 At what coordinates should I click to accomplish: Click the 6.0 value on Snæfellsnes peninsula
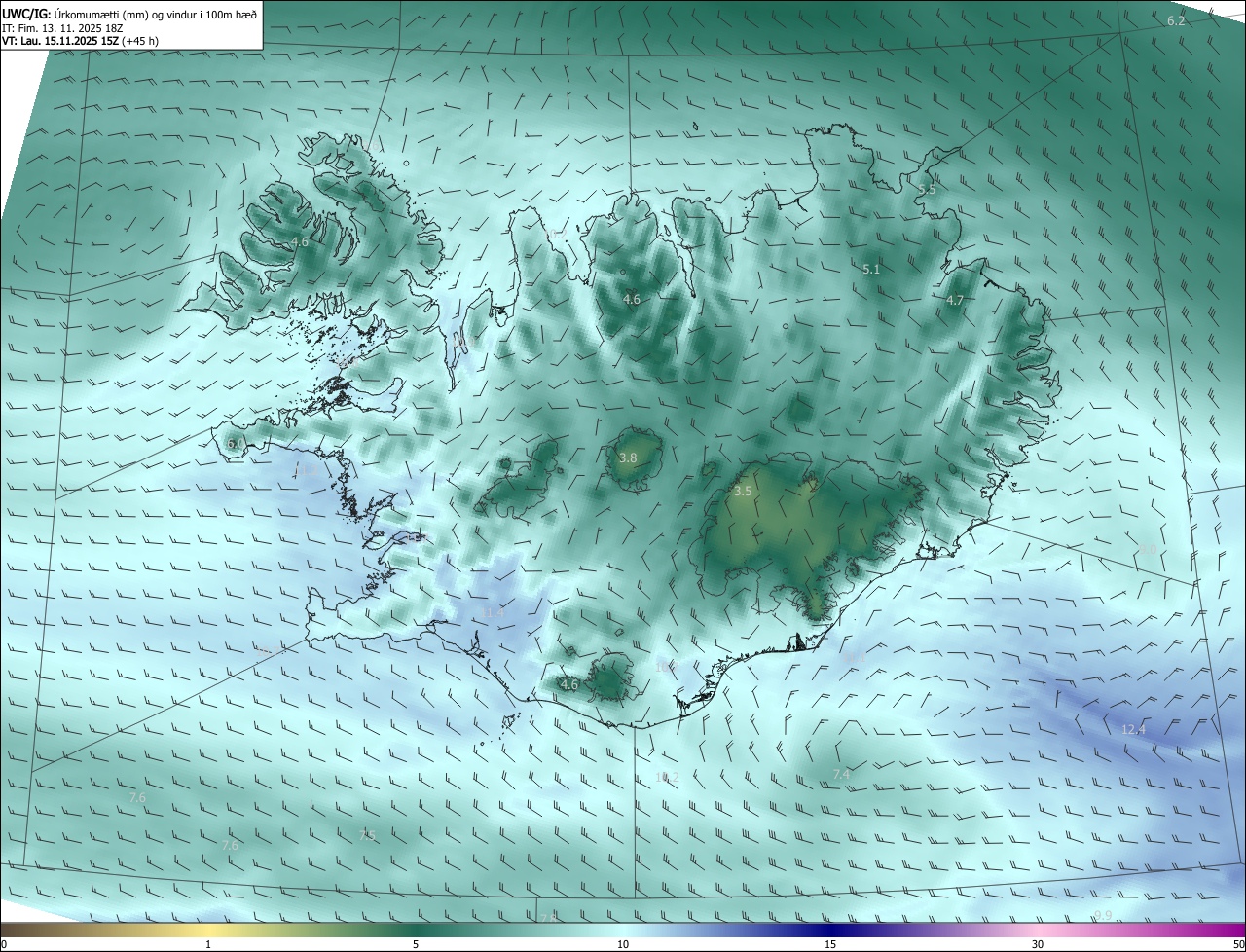[236, 443]
